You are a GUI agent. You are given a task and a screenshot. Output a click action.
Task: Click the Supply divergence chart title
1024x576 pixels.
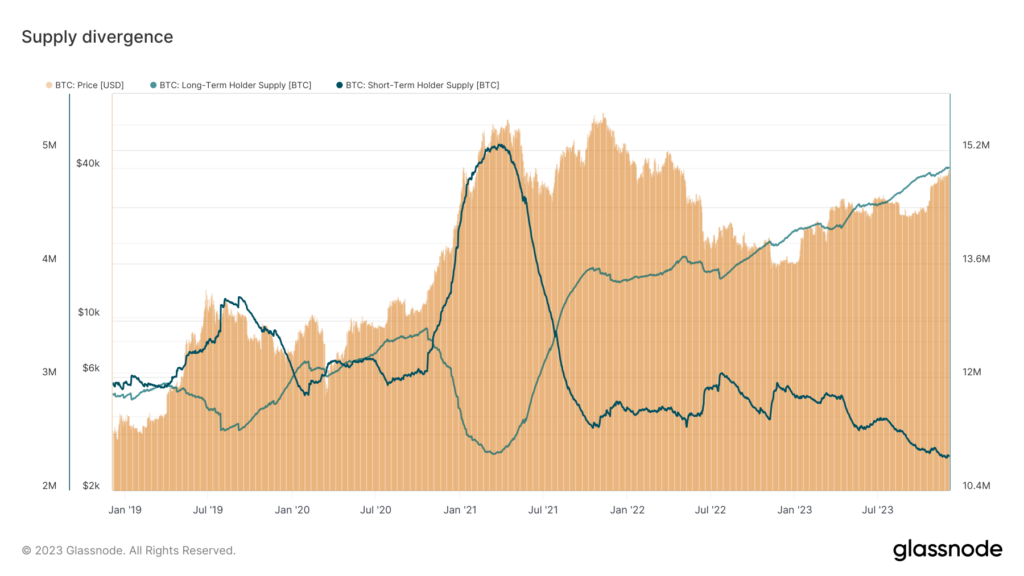[x=97, y=37]
